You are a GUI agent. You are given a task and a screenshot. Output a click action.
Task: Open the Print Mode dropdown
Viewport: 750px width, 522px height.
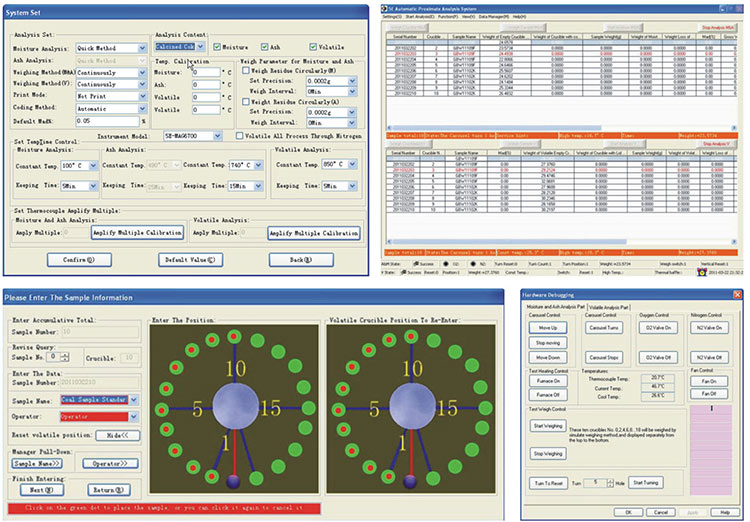point(142,96)
